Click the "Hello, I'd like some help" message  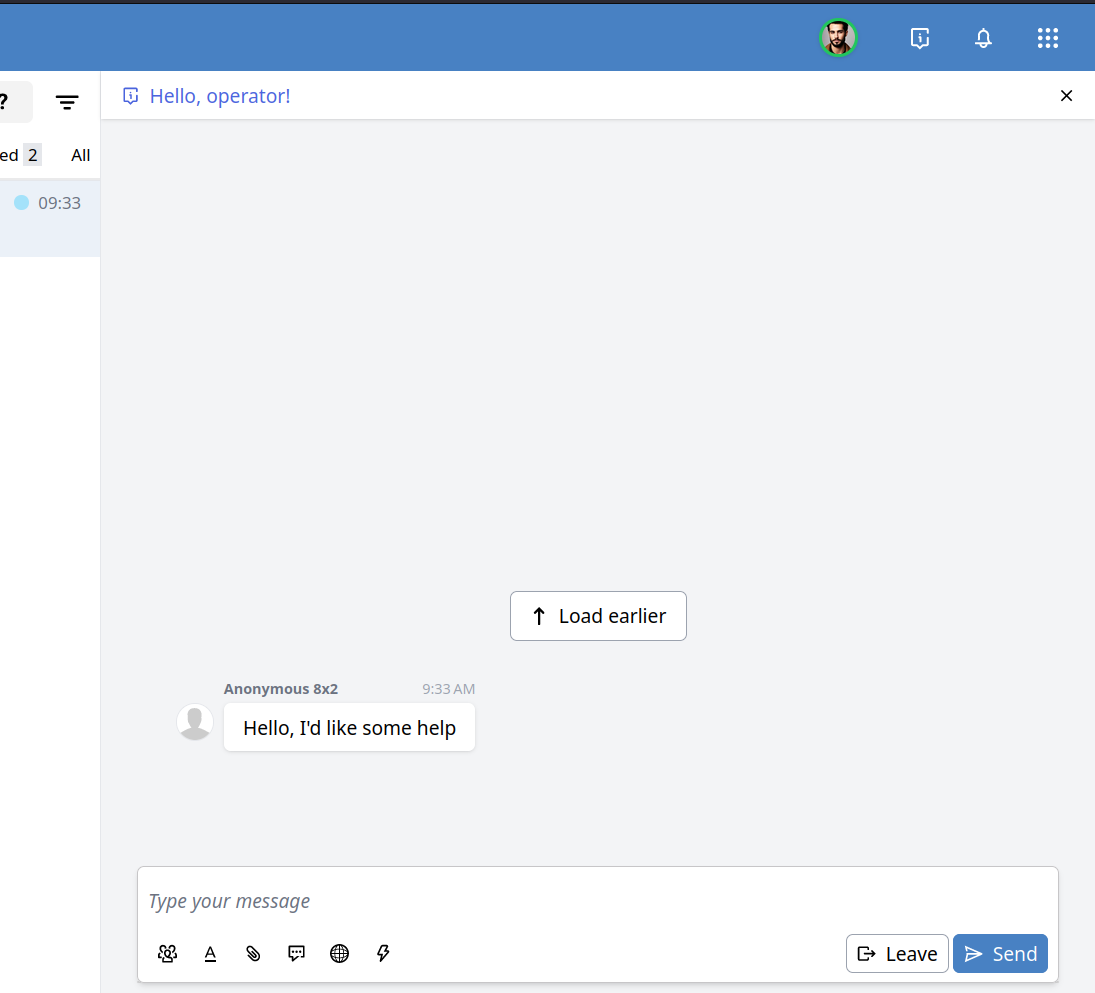349,728
